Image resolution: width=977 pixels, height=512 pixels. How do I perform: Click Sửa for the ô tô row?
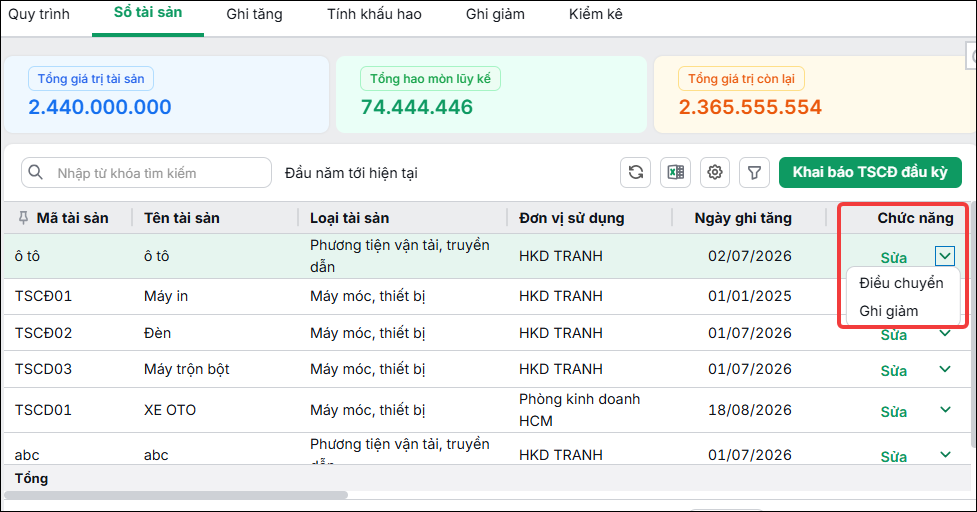pyautogui.click(x=894, y=258)
